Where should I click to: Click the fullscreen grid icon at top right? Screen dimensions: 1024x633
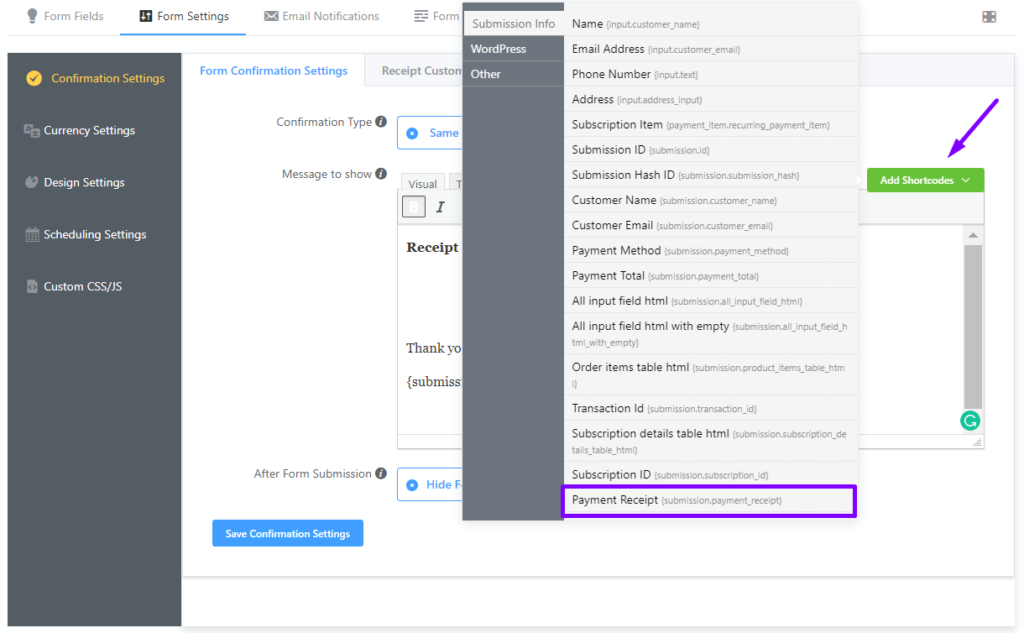[989, 16]
